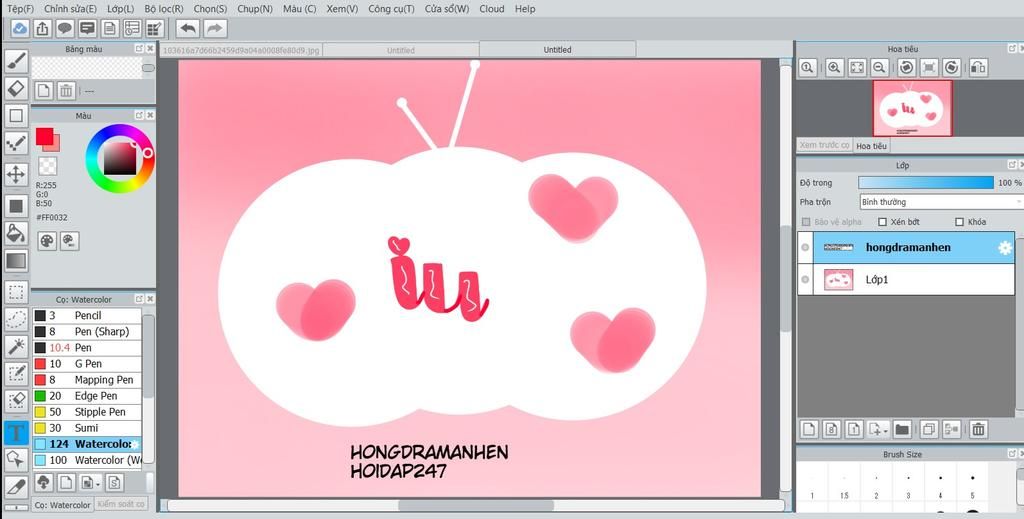
Task: Adjust the Độ trong opacity slider
Action: click(x=926, y=183)
